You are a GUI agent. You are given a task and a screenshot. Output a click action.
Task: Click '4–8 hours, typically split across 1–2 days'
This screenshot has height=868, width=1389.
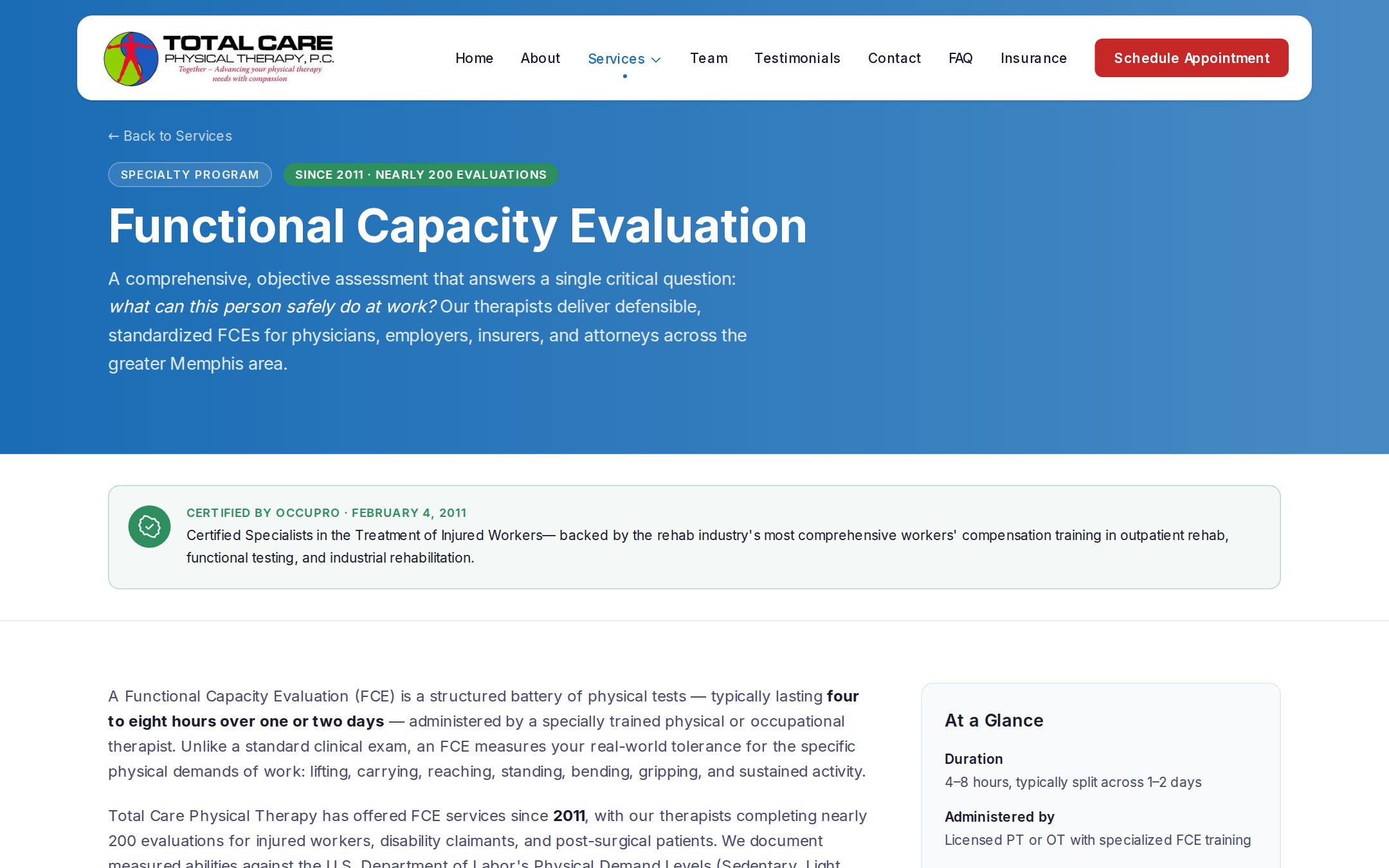(x=1073, y=782)
